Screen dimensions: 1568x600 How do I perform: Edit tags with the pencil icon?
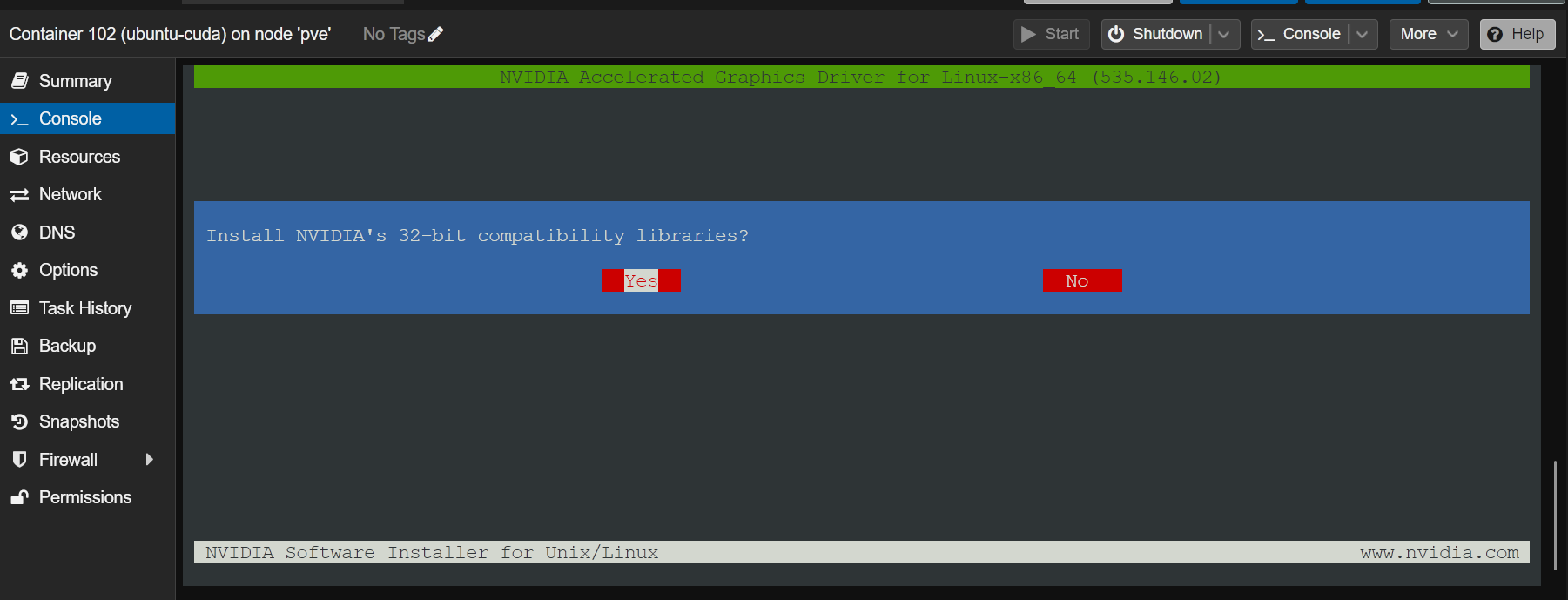436,34
